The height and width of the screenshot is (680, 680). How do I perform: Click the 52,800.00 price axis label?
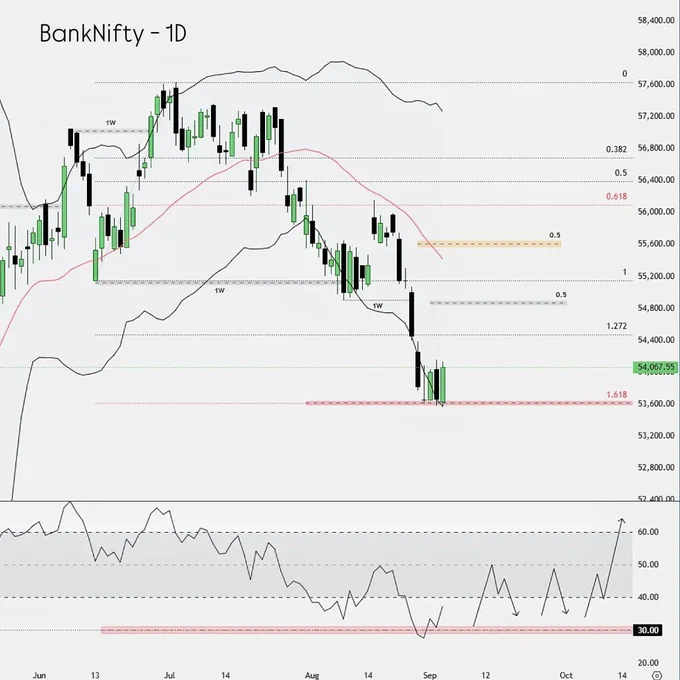(656, 468)
